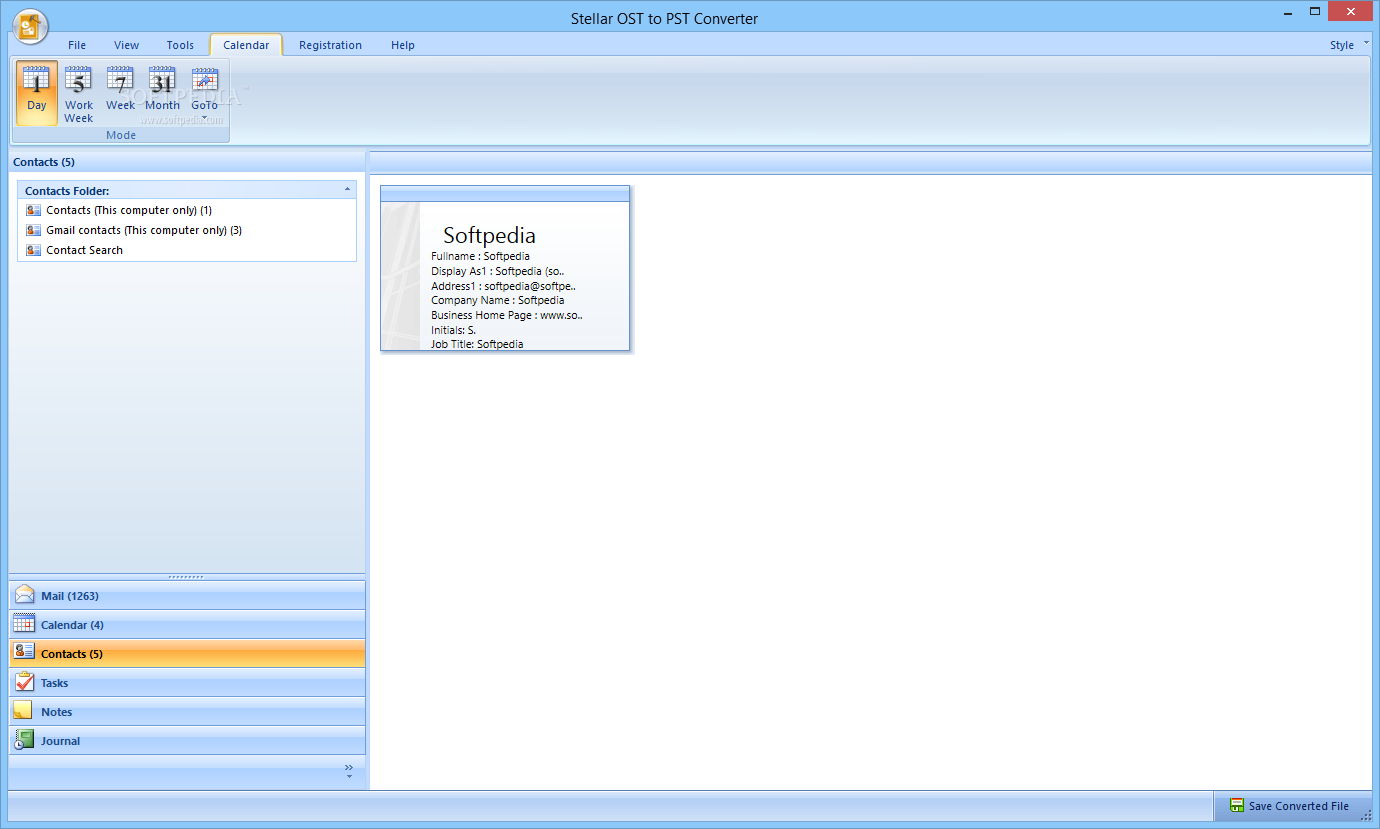Image resolution: width=1380 pixels, height=829 pixels.
Task: Click the Save Converted File disk icon
Action: pyautogui.click(x=1237, y=806)
